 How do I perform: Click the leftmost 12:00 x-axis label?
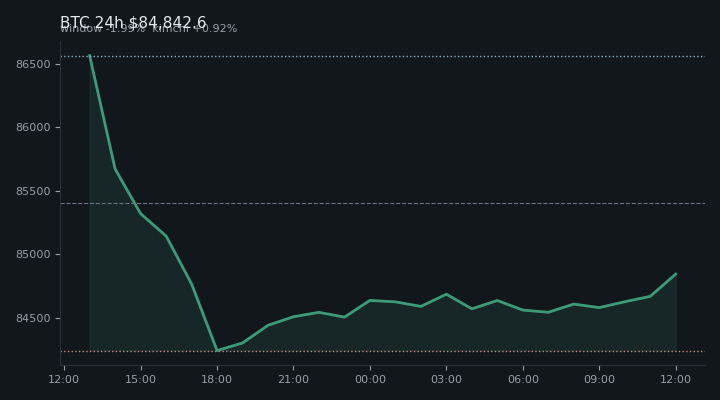64,379
